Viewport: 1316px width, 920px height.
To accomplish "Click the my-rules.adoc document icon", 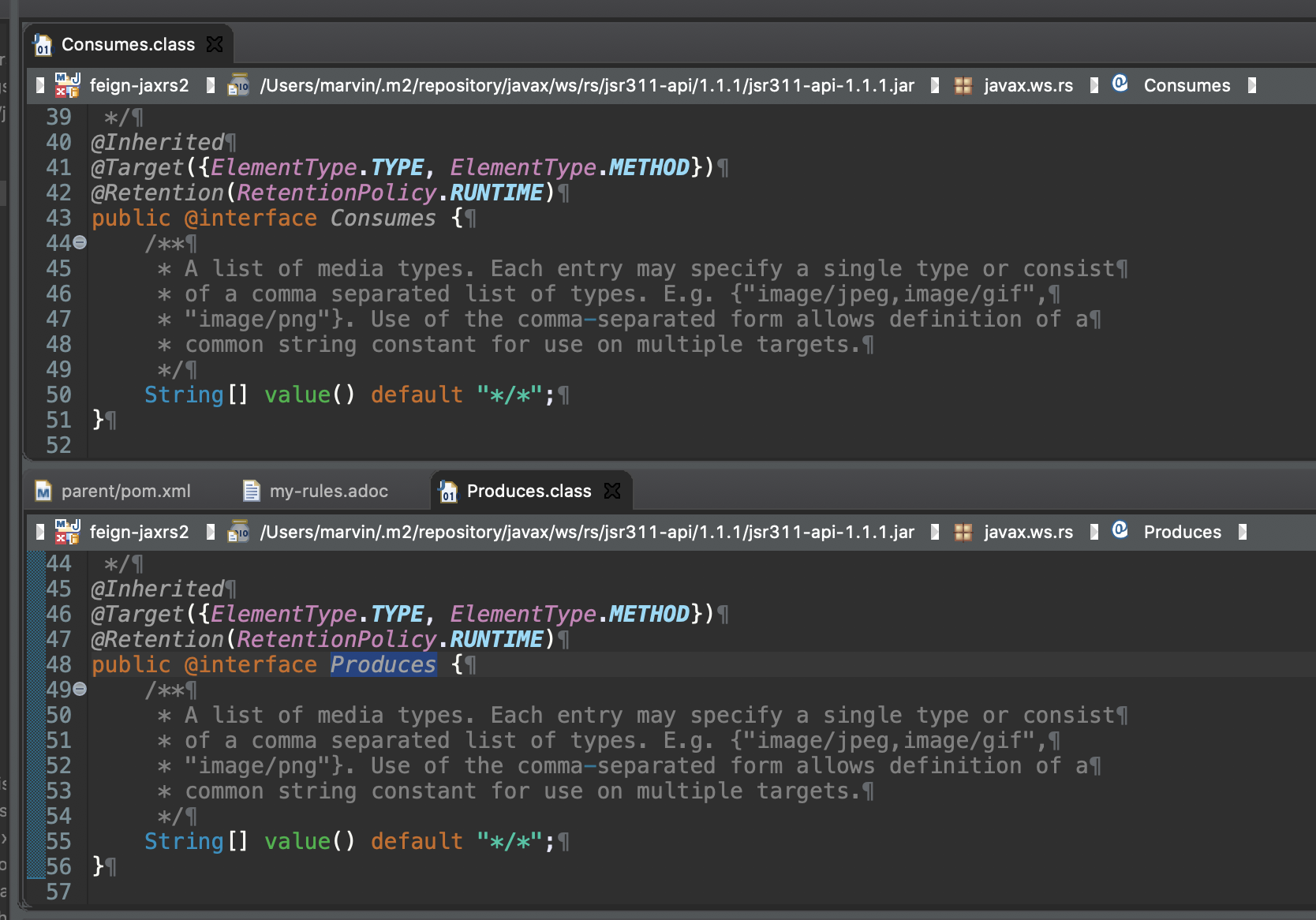I will click(x=251, y=491).
